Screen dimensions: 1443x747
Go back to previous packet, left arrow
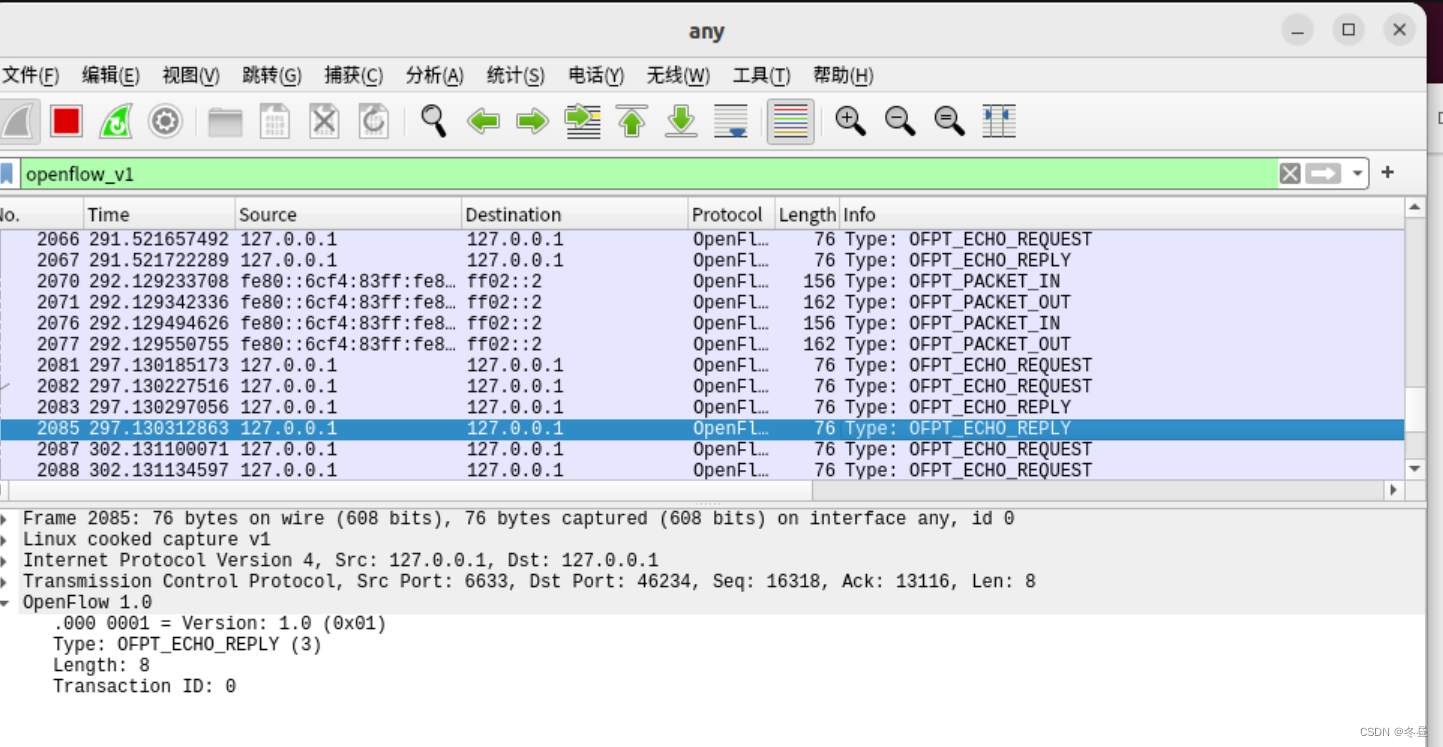[x=483, y=122]
